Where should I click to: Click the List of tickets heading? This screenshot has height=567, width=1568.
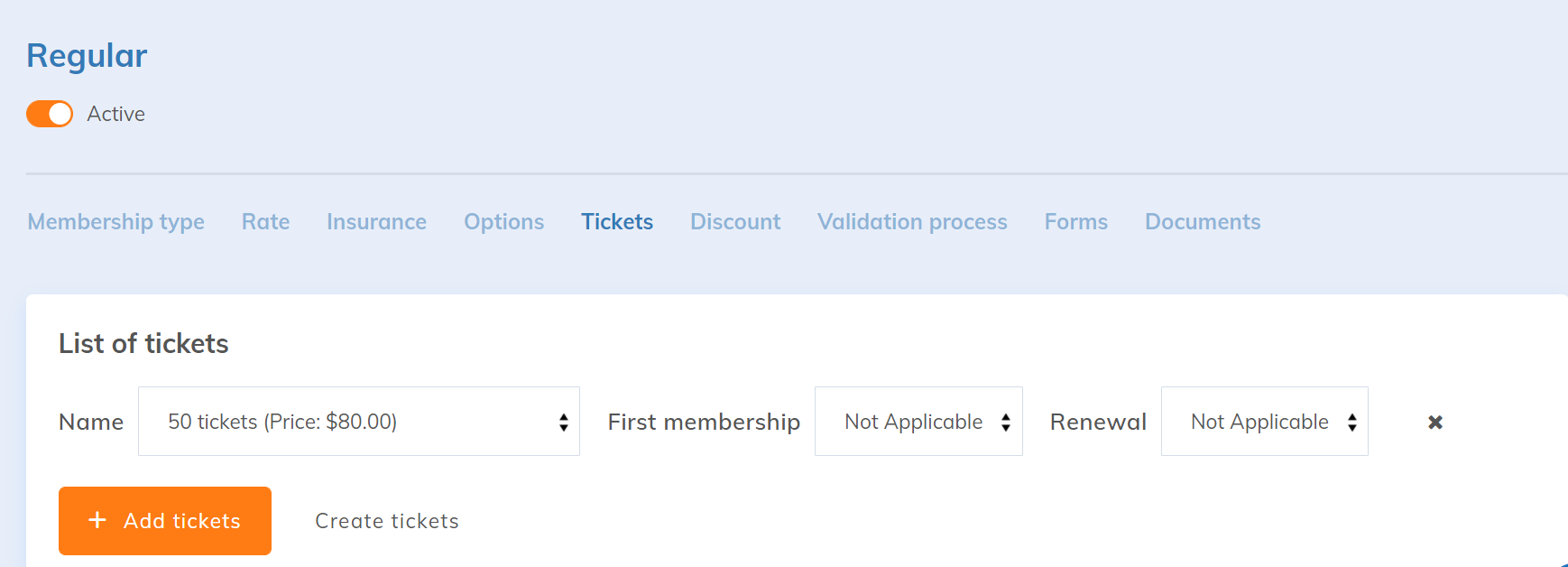click(143, 344)
